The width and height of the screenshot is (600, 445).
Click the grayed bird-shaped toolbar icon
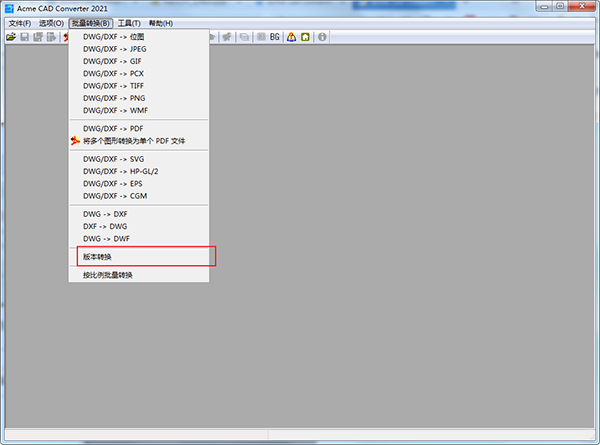(x=227, y=37)
